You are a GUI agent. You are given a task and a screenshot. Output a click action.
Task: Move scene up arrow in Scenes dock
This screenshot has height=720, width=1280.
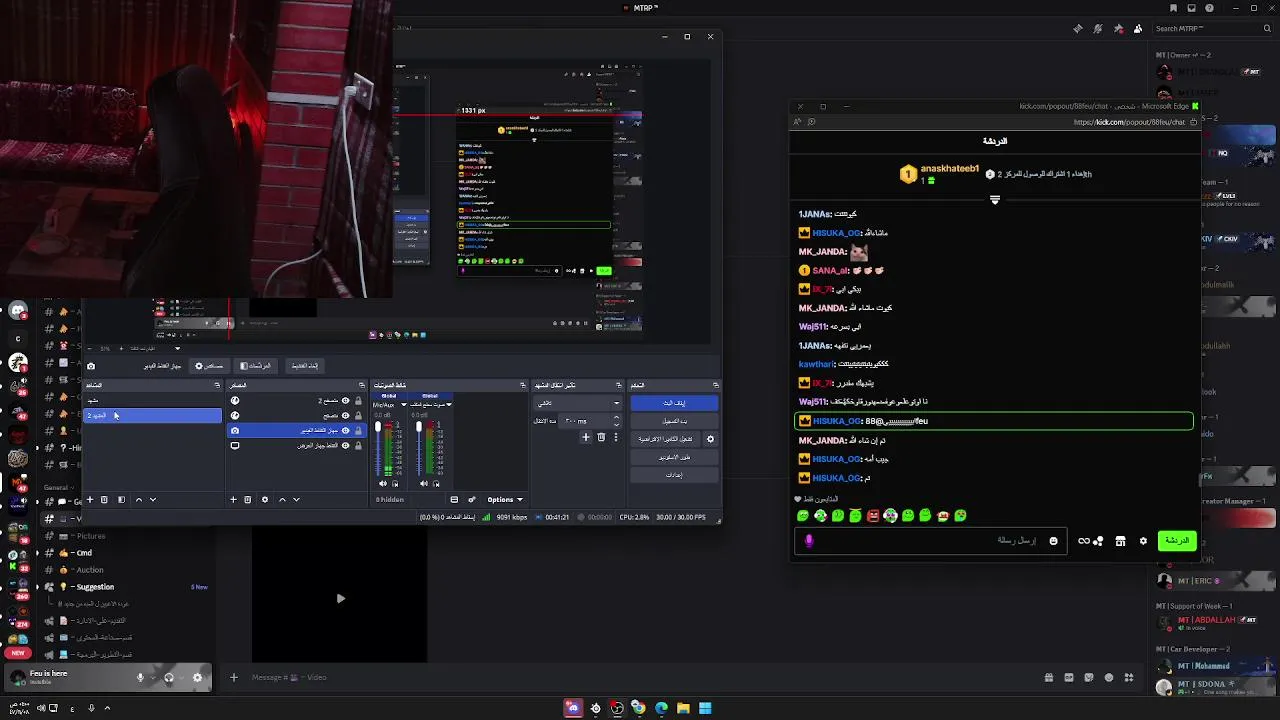coord(139,499)
